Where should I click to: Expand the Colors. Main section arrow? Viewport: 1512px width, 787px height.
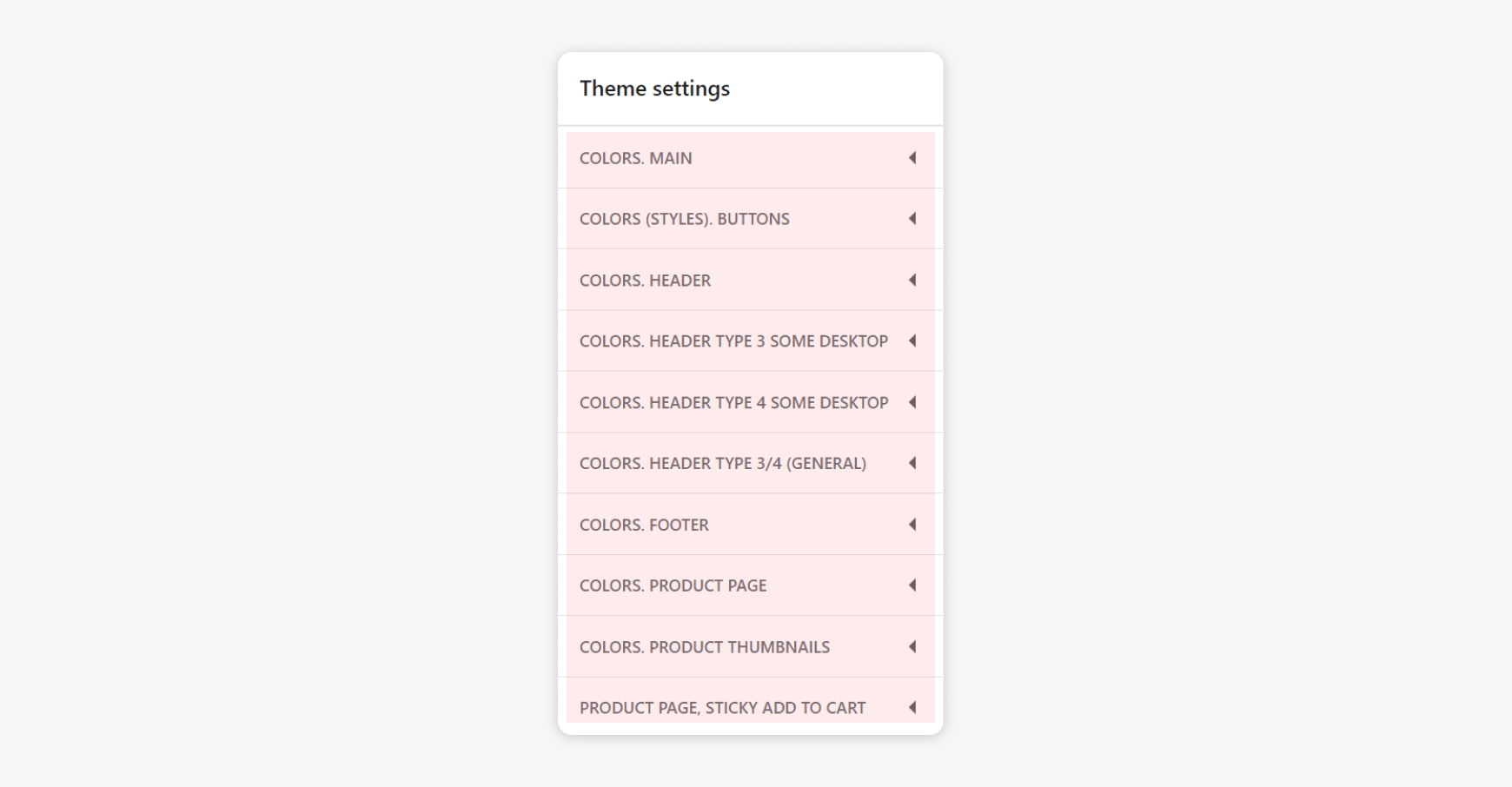click(912, 158)
